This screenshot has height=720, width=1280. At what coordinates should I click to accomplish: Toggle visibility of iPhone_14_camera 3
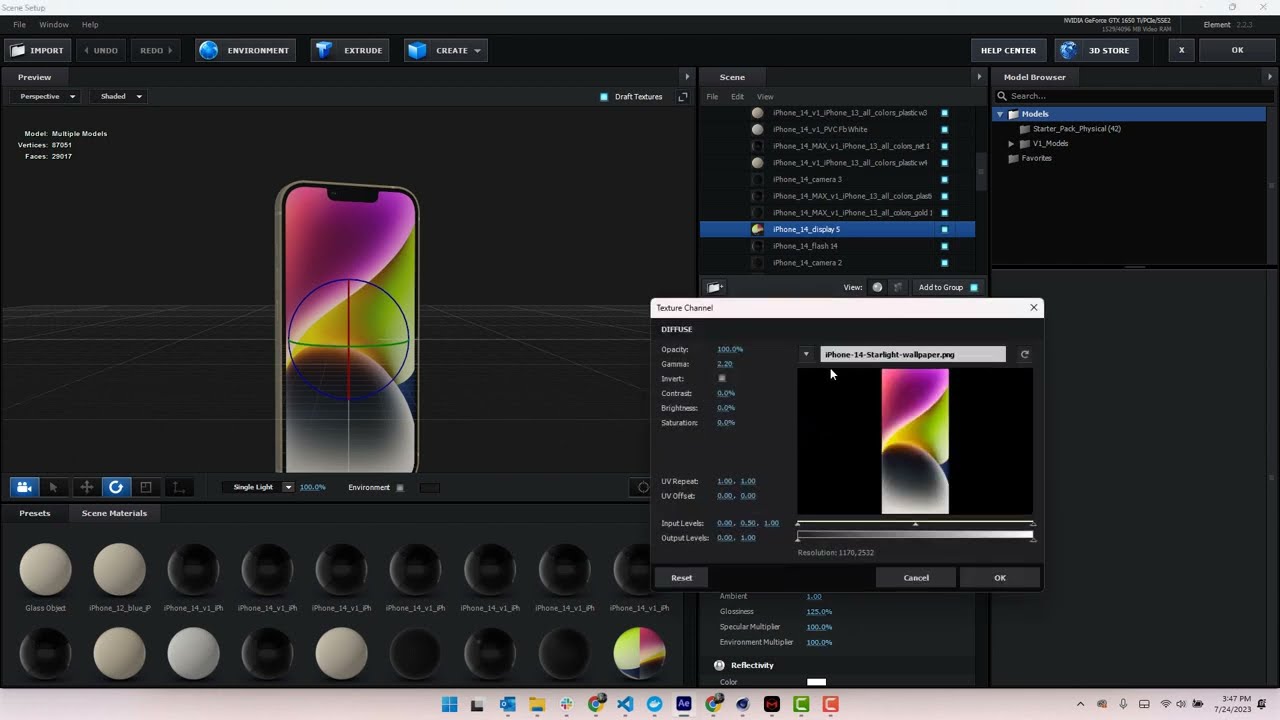click(944, 179)
